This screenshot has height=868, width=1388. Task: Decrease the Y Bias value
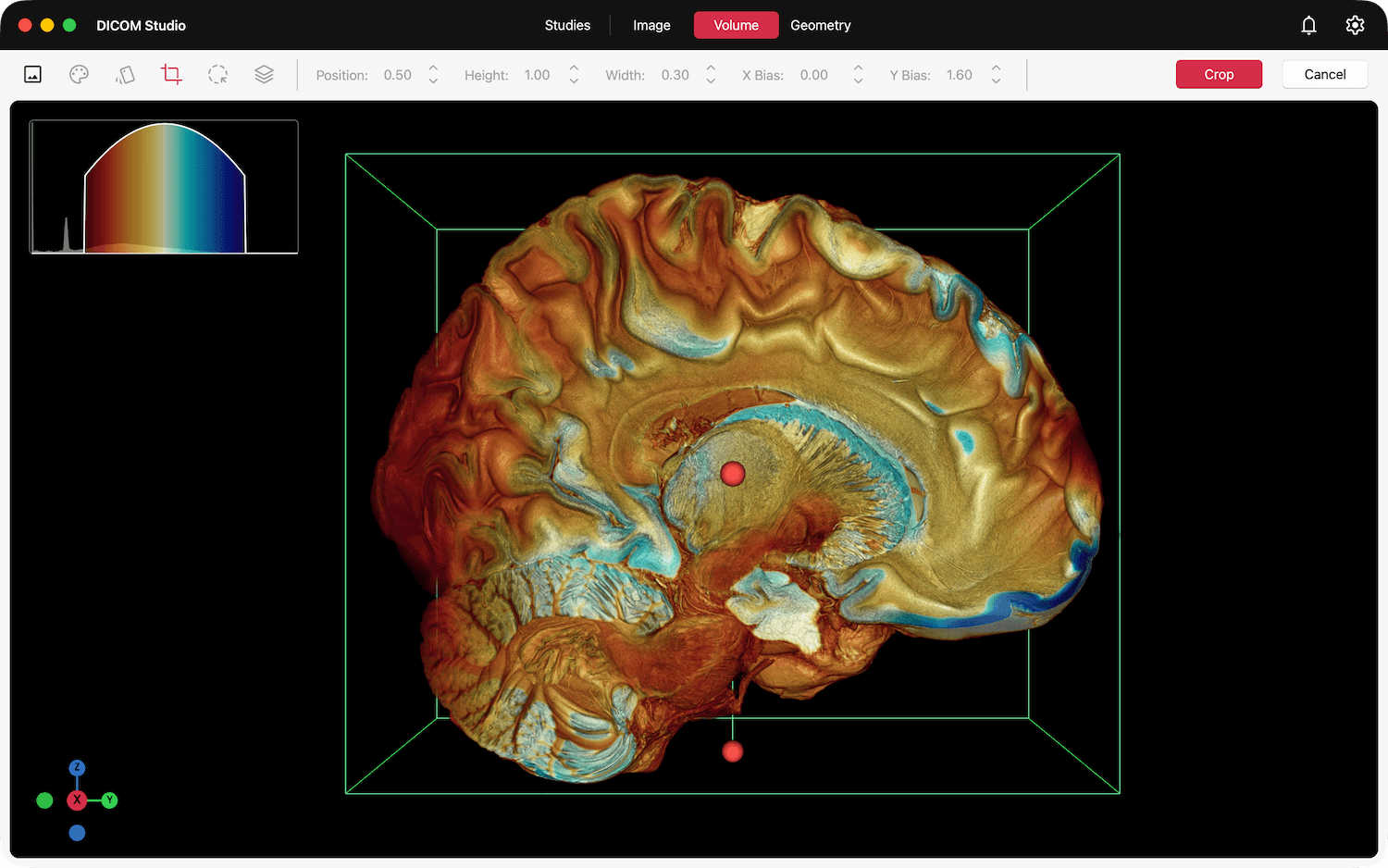click(996, 81)
